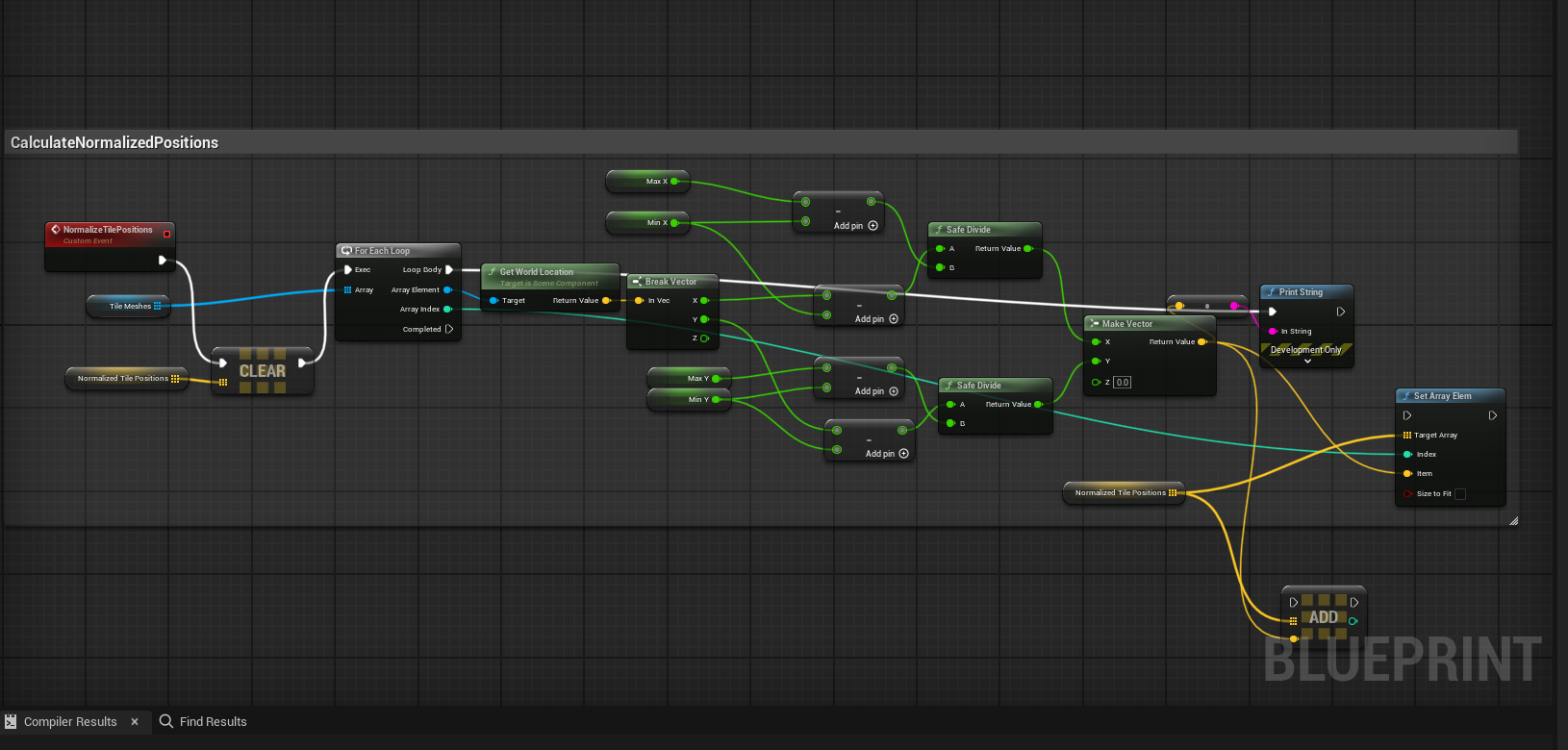Open the Find Results tab
1568x750 pixels.
coord(213,721)
